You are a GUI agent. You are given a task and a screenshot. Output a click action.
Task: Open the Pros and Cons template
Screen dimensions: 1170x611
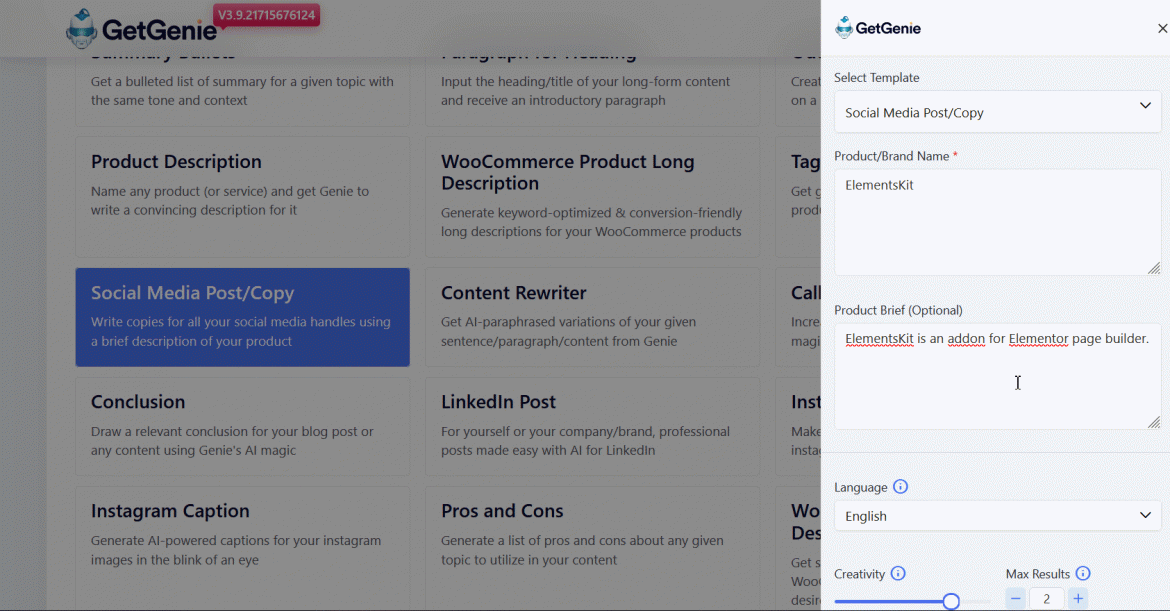point(592,535)
